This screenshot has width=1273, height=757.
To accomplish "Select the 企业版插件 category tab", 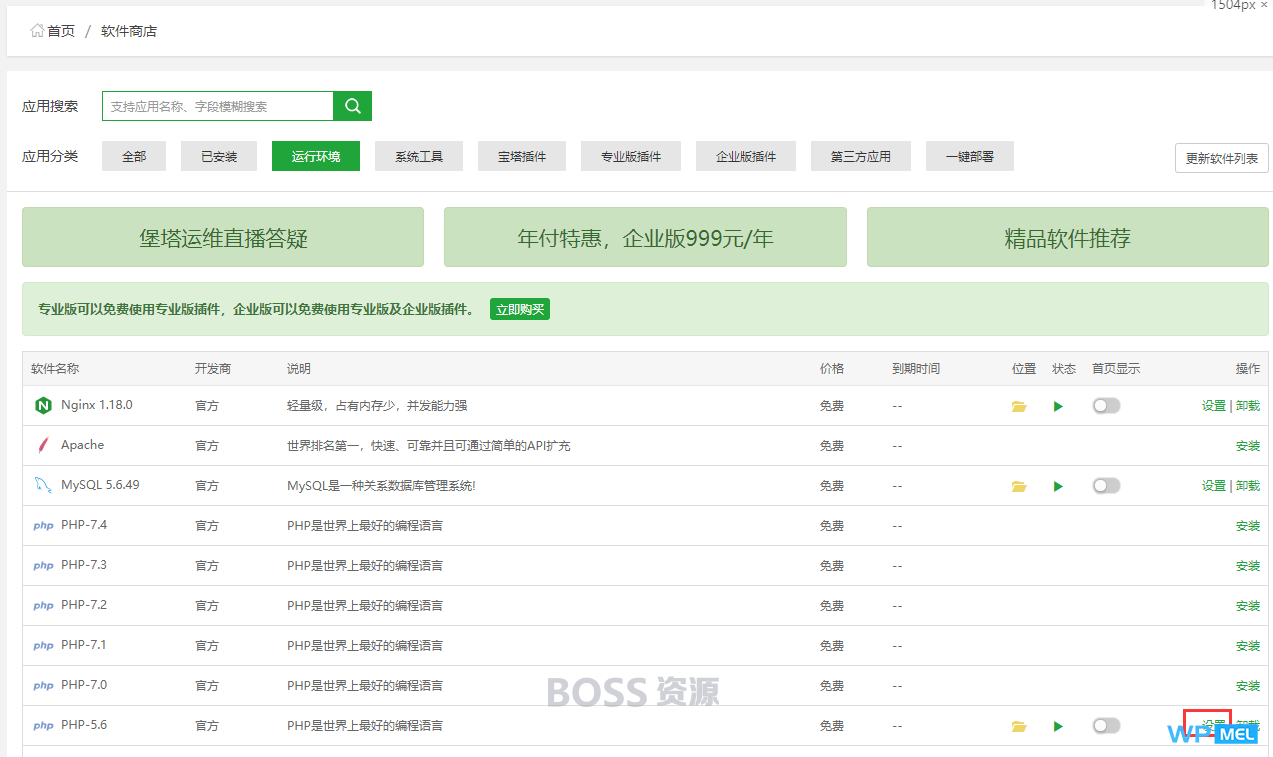I will coord(746,156).
